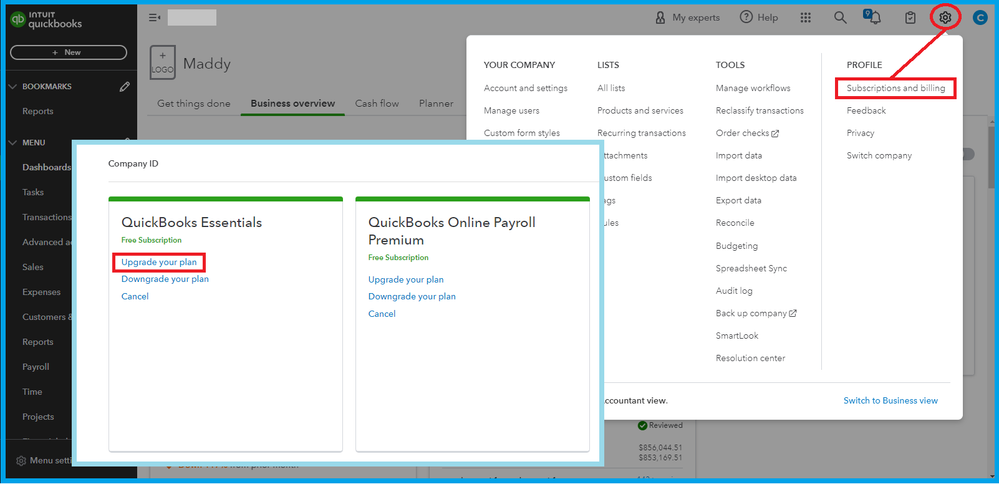Open the Settings gear icon
This screenshot has height=484, width=999.
pos(945,18)
